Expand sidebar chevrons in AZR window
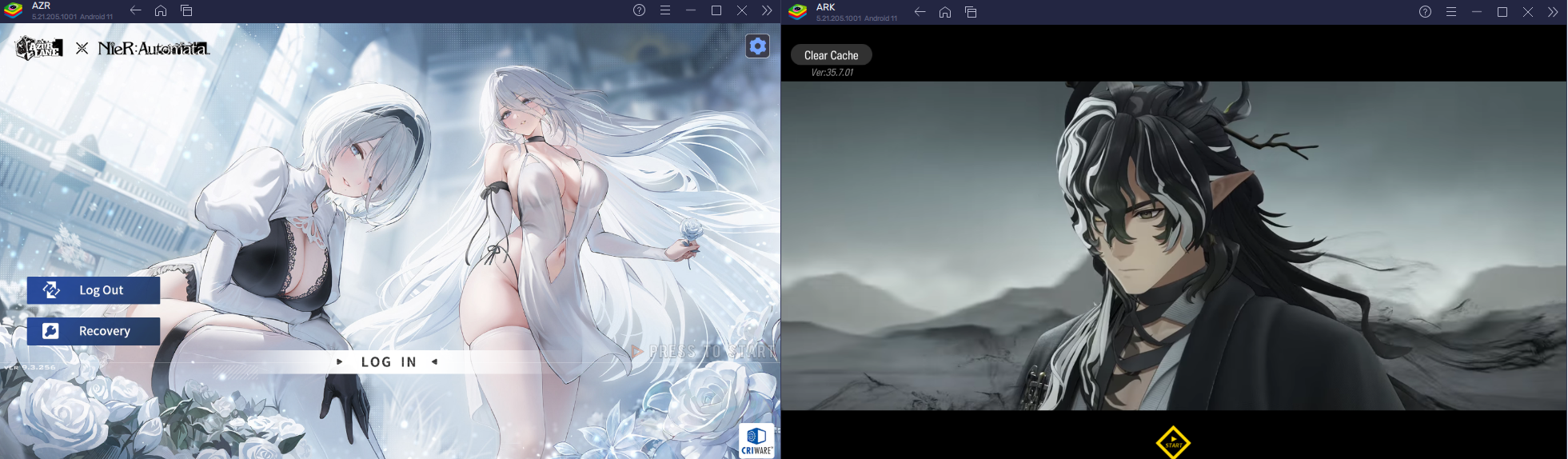Image resolution: width=1568 pixels, height=459 pixels. click(767, 10)
